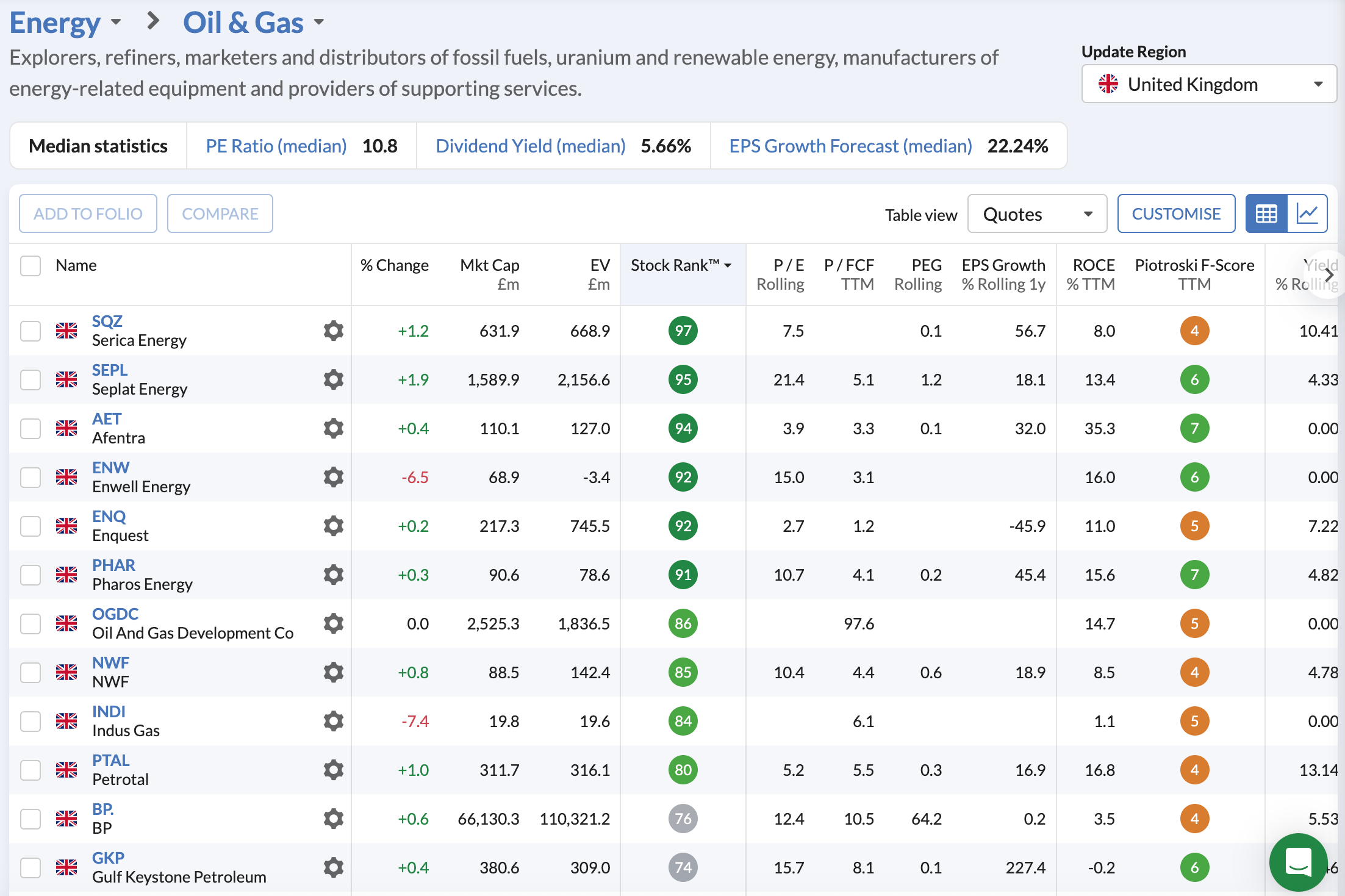The image size is (1345, 896).
Task: Open settings gear for BP row
Action: click(x=333, y=819)
